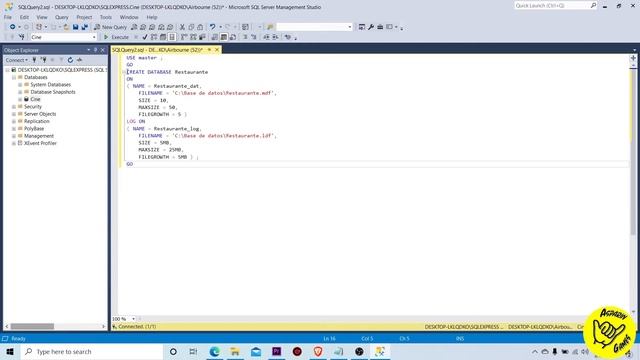Pin the SQLQuery2.sql tab

[209, 50]
